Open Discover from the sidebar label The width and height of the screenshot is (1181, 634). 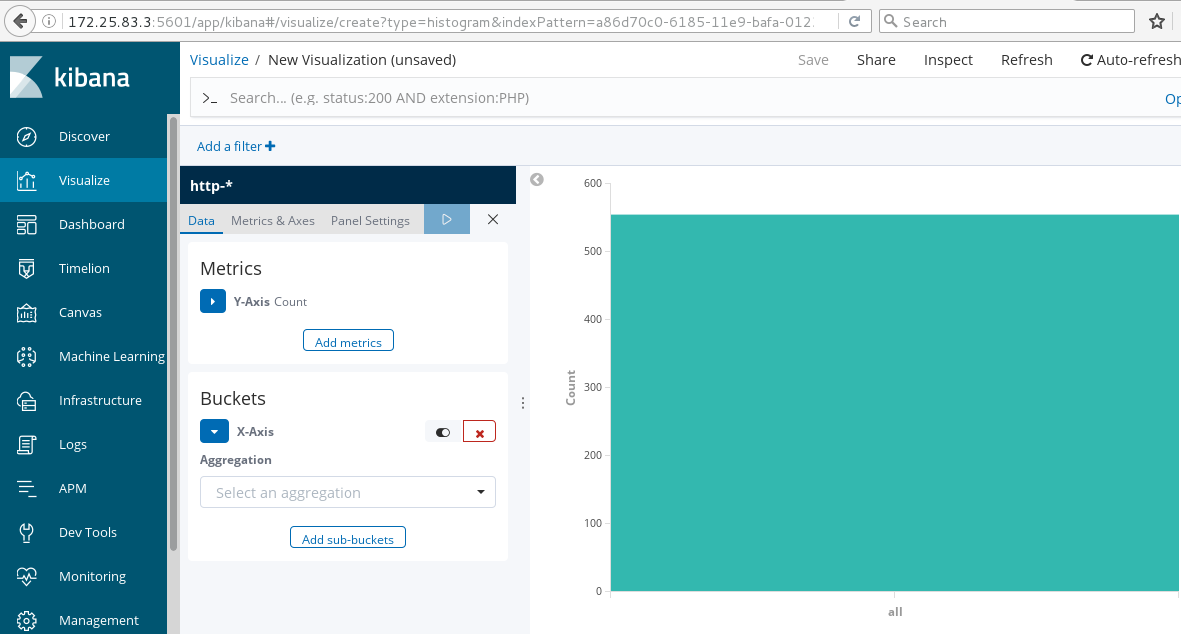[x=84, y=136]
